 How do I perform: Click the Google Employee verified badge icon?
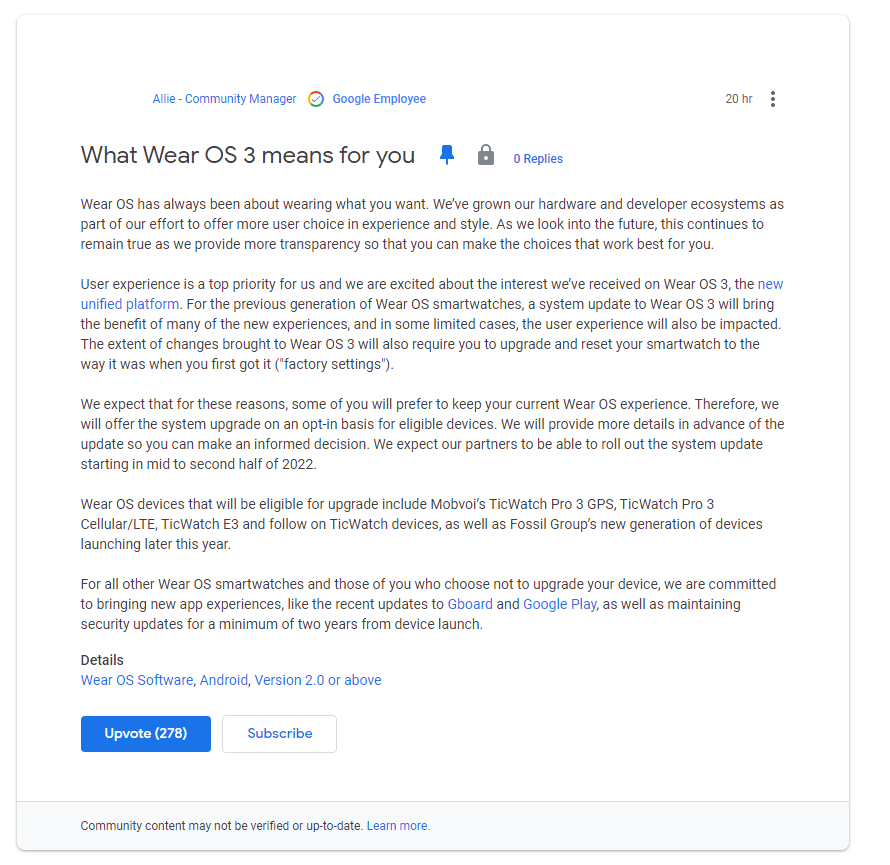point(316,99)
